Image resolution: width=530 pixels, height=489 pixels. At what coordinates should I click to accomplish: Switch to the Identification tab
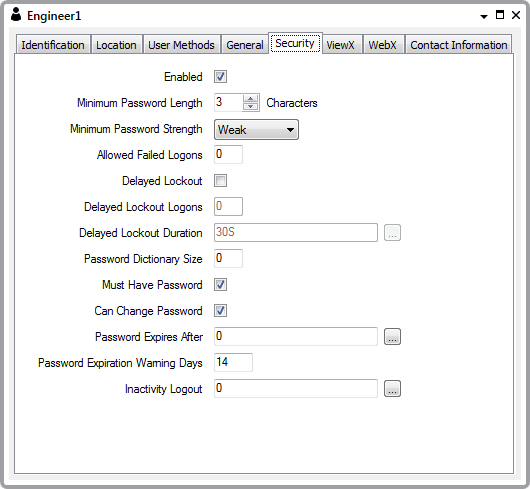coord(53,45)
